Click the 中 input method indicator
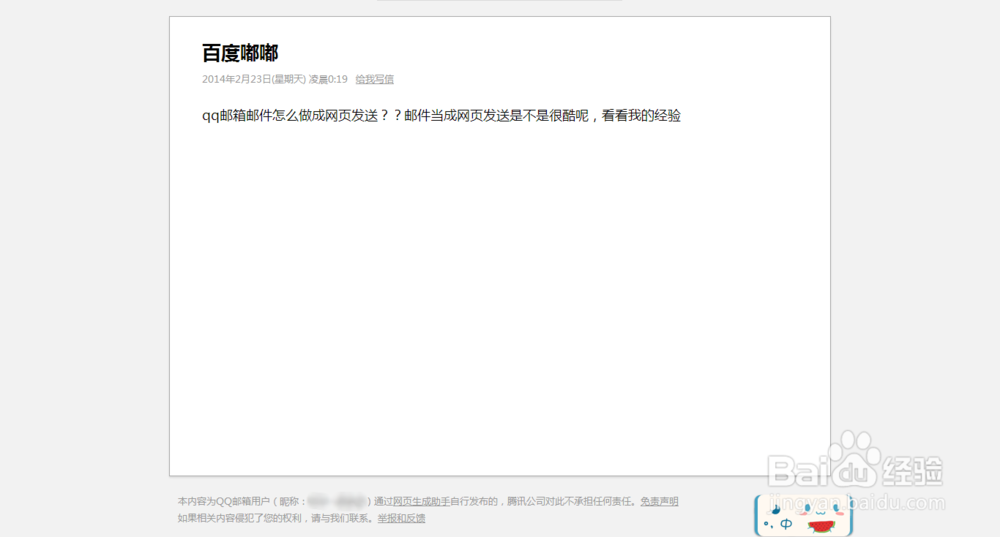Image resolution: width=1000 pixels, height=537 pixels. [x=786, y=524]
